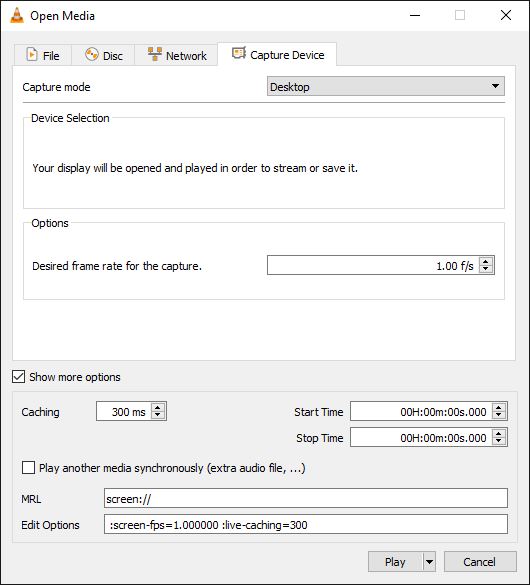This screenshot has height=585, width=530.
Task: Click the Play button
Action: 395,561
